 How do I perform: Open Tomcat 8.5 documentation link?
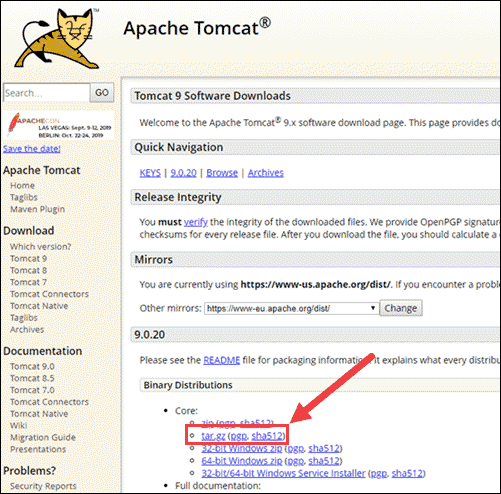(x=32, y=378)
